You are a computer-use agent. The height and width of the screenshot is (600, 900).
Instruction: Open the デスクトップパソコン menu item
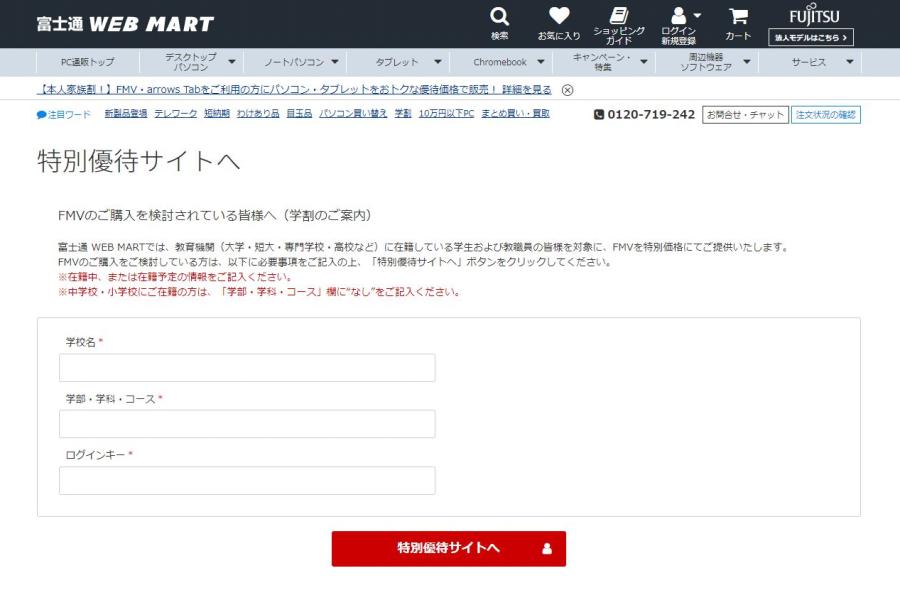click(191, 62)
